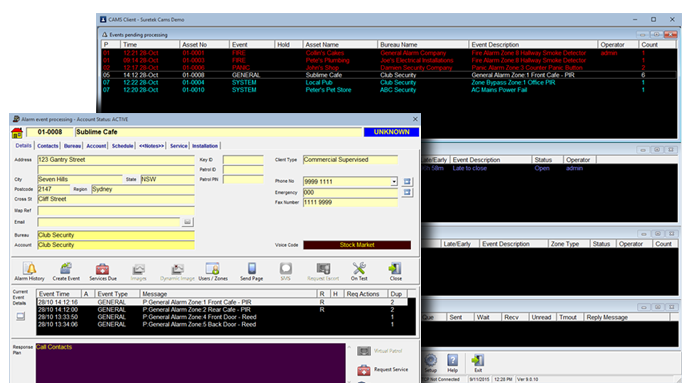The image size is (689, 383).
Task: Click the Call Contacts response plan area
Action: 190,363
